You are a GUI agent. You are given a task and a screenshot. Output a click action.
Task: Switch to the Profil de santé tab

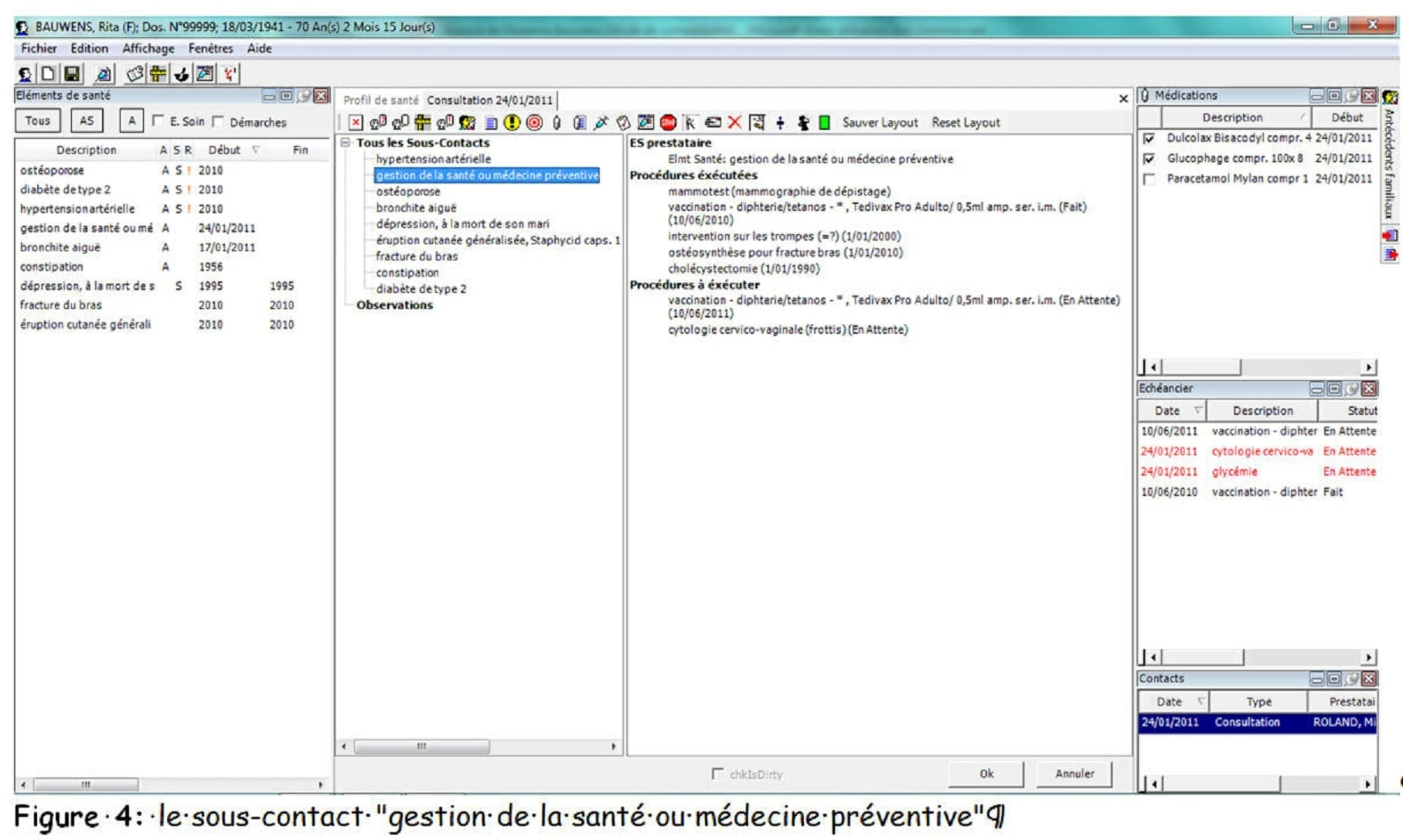pyautogui.click(x=380, y=100)
